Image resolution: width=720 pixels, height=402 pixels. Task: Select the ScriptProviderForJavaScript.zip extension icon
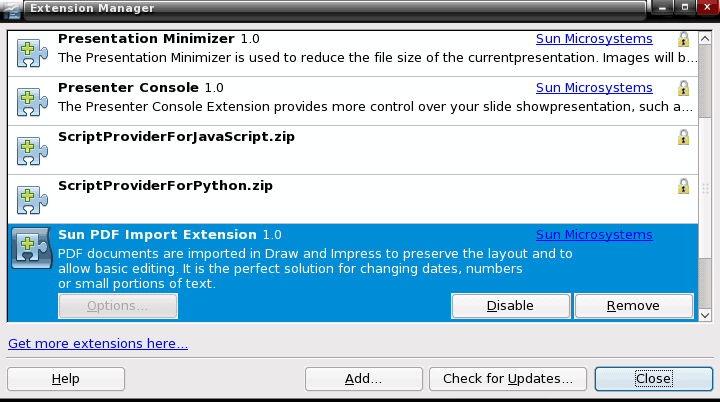32,151
